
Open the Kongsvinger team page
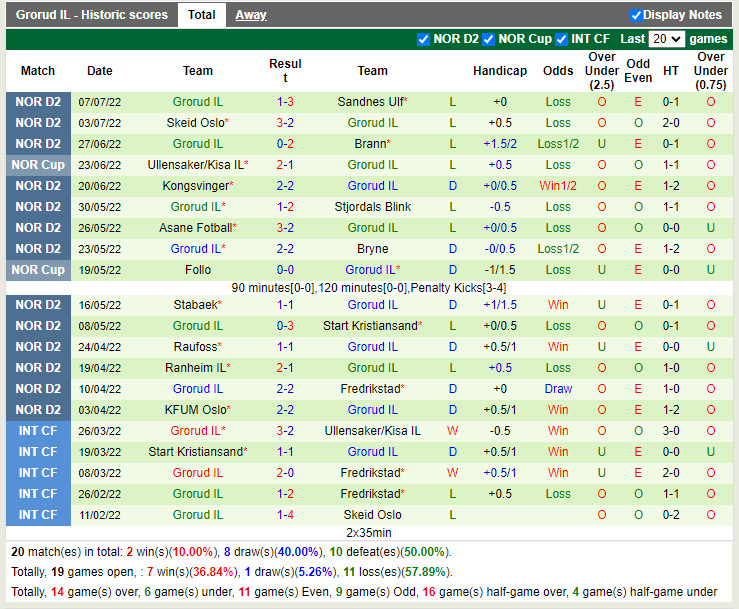(195, 186)
